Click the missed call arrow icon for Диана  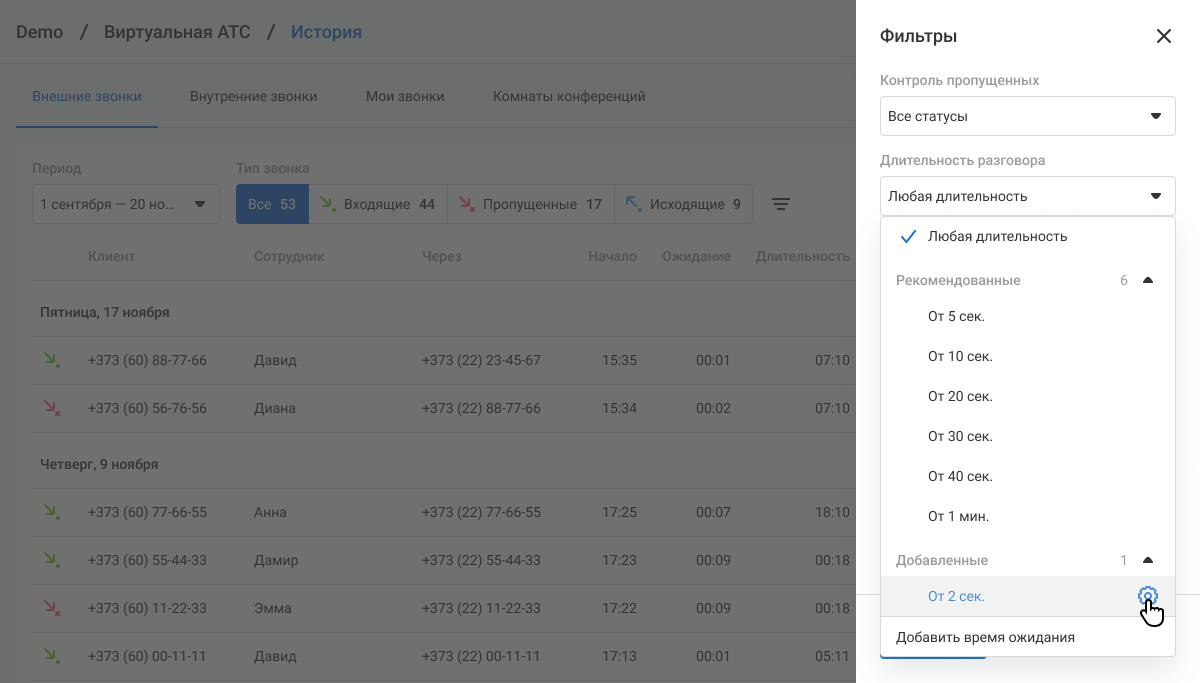[51, 408]
